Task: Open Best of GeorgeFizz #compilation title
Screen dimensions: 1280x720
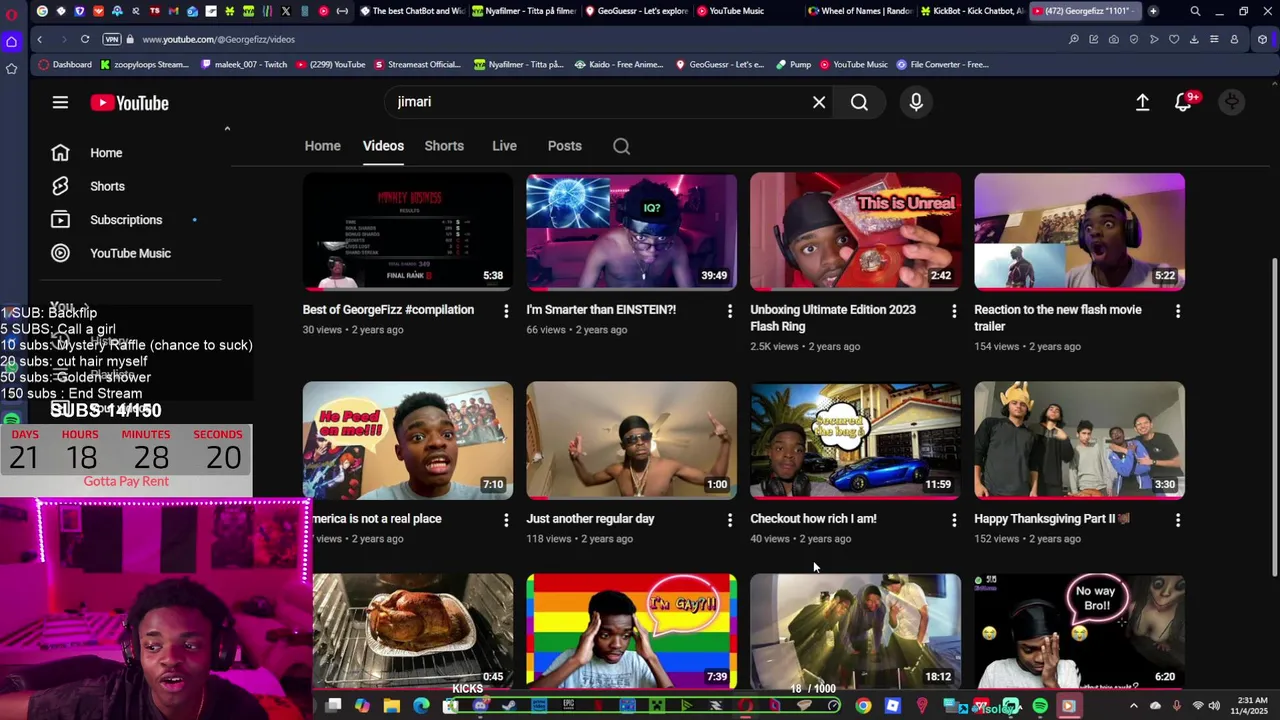Action: (388, 310)
